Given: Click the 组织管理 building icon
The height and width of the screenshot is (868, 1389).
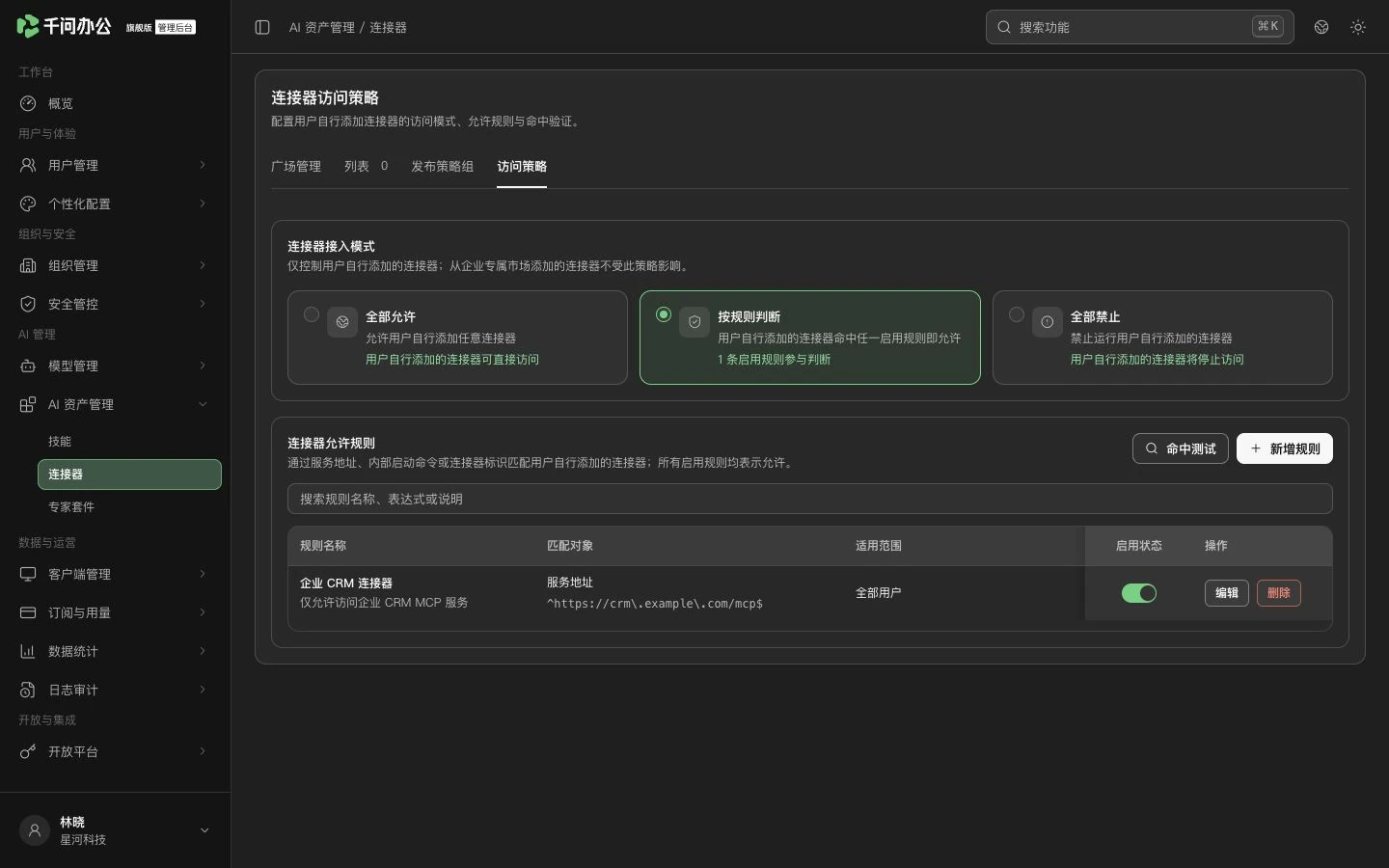Looking at the screenshot, I should pos(28,265).
